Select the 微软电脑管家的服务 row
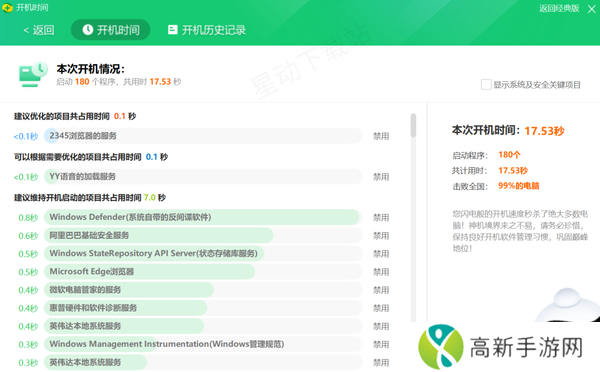The width and height of the screenshot is (600, 372). click(x=203, y=290)
